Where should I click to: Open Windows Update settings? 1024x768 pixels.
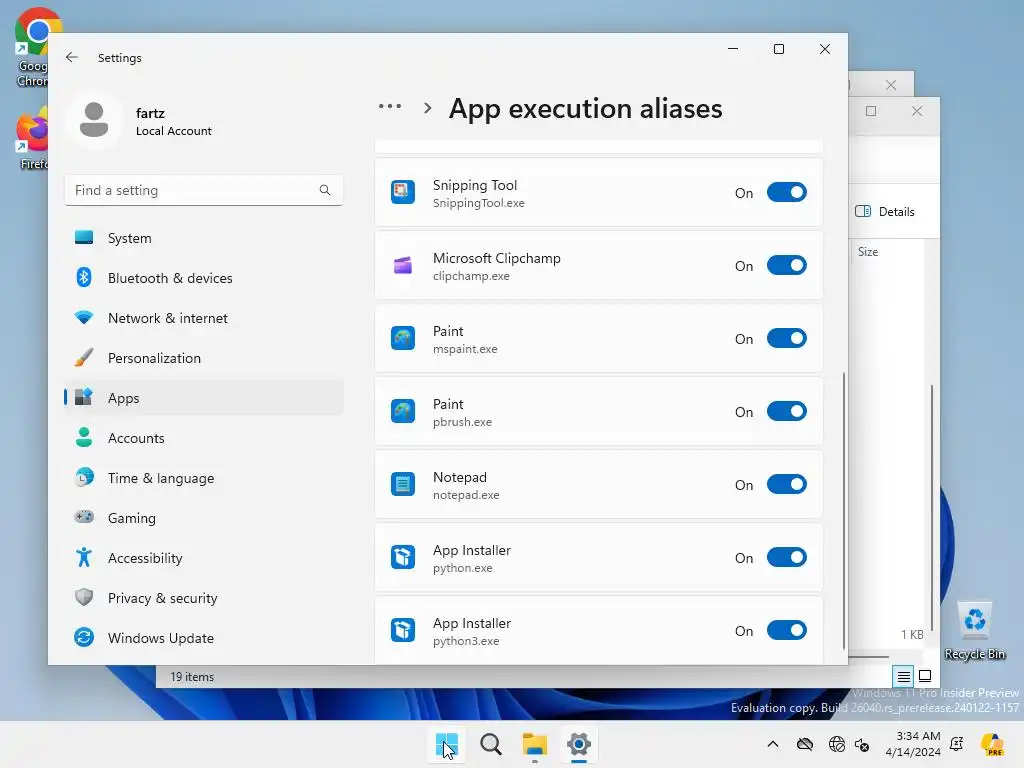click(x=204, y=638)
